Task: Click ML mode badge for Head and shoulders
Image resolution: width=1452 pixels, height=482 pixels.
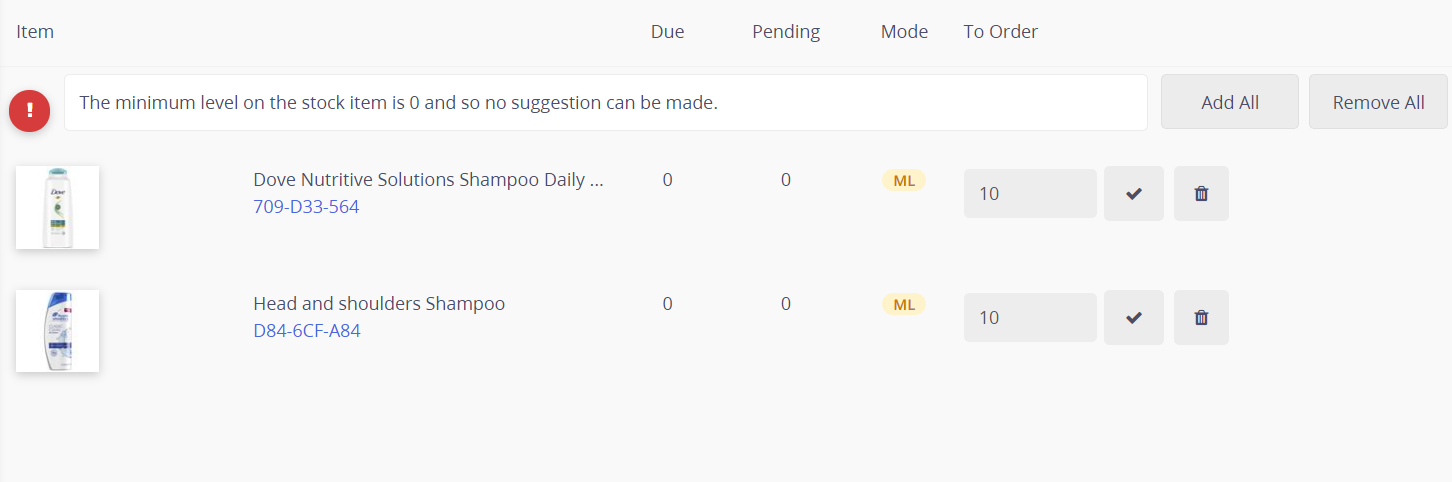Action: point(903,305)
